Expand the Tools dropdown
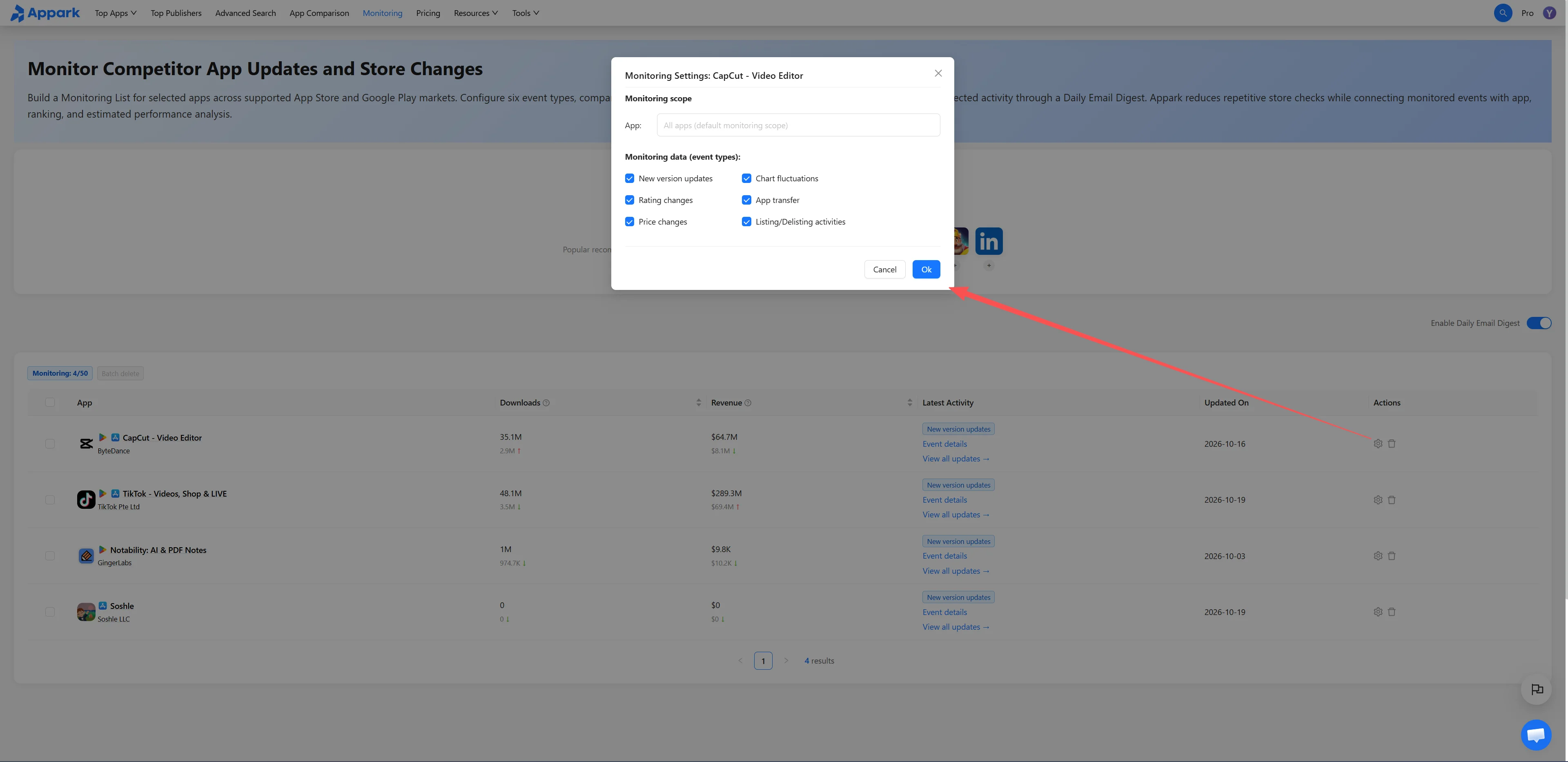 coord(526,13)
